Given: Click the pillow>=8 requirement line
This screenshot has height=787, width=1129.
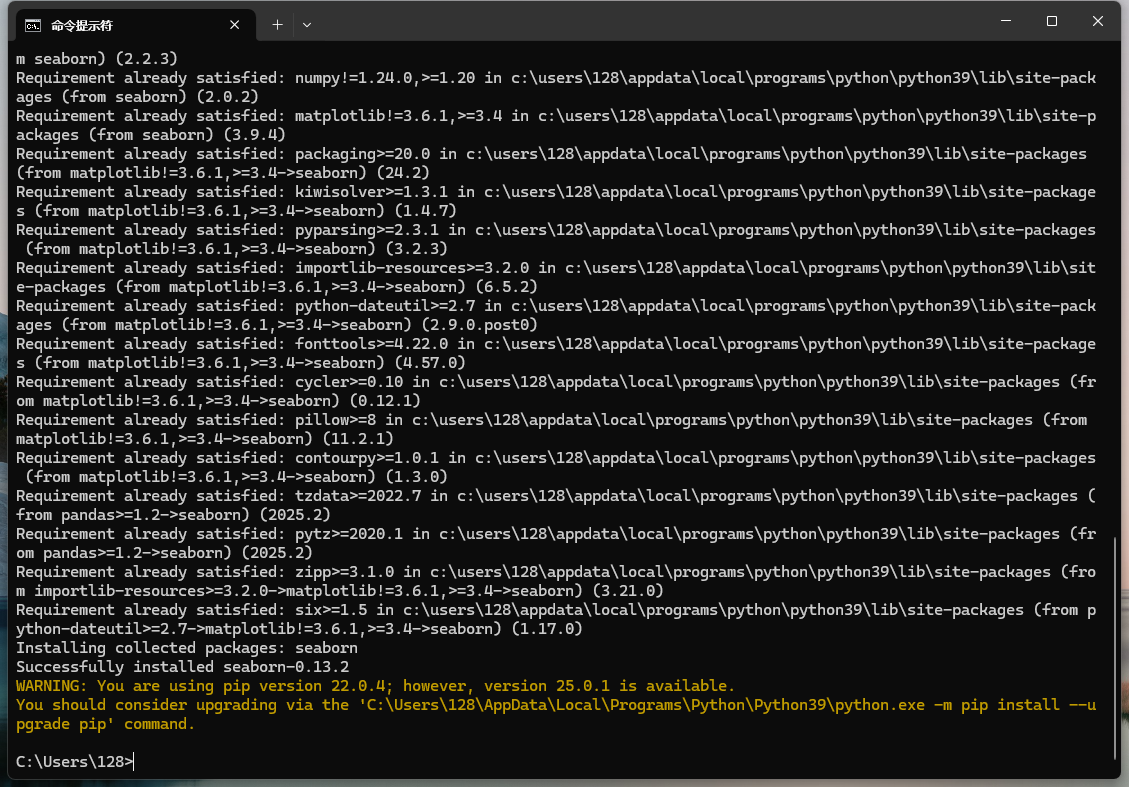Looking at the screenshot, I should (x=552, y=421).
